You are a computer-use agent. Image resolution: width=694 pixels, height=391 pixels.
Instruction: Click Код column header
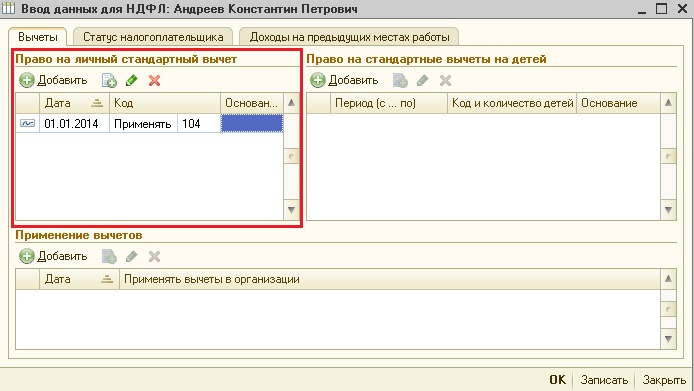(x=165, y=103)
